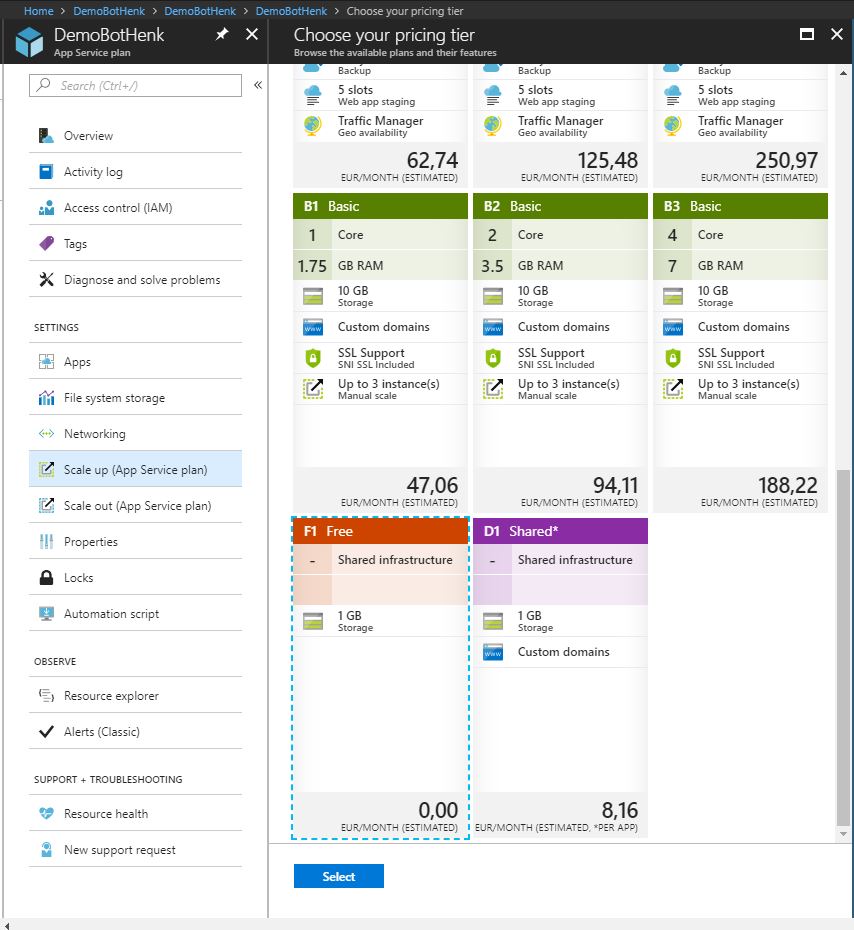Viewport: 854px width, 930px height.
Task: Open Overview menu item
Action: click(x=135, y=135)
